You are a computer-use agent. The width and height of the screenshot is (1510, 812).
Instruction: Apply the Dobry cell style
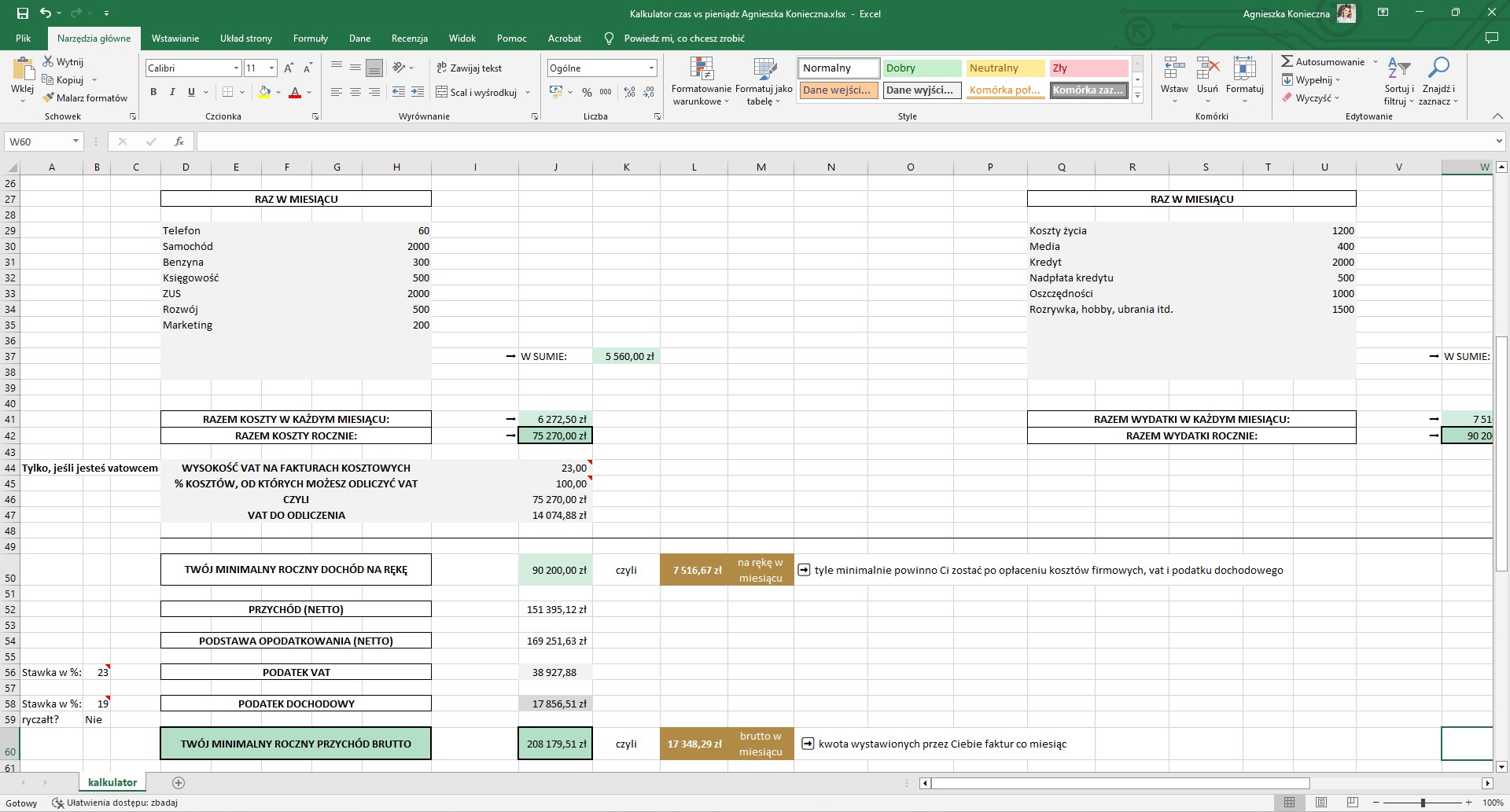[921, 68]
